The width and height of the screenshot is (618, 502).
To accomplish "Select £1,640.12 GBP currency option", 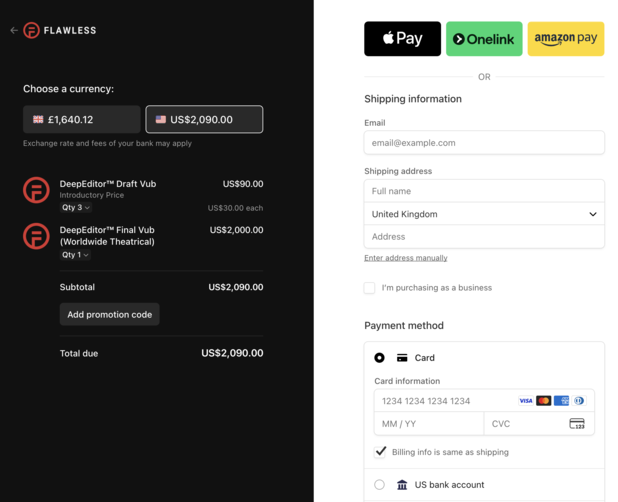I will (x=82, y=119).
